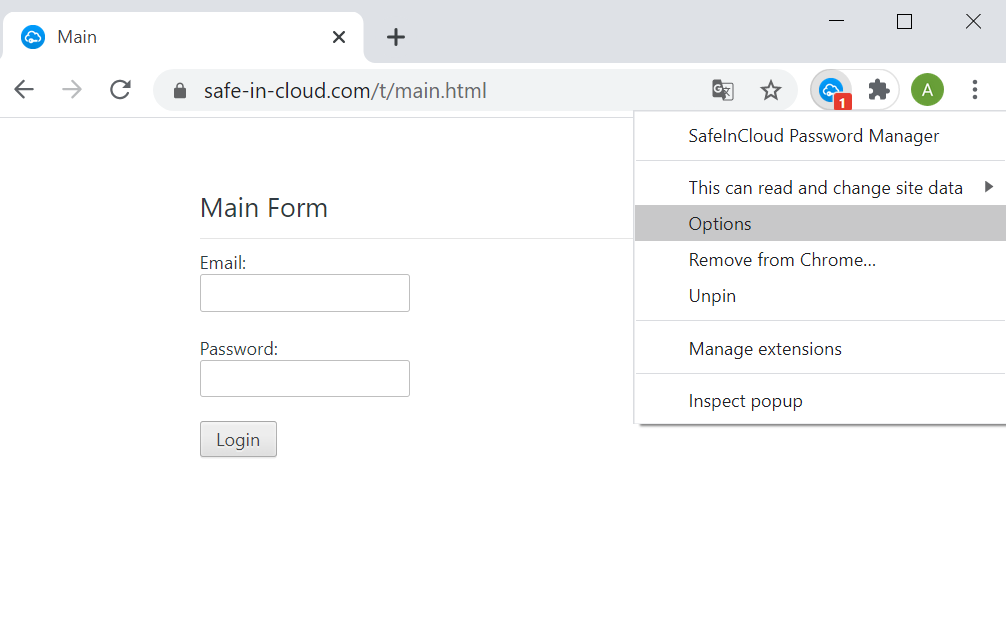Bookmark this page with the star icon
The image size is (1006, 634).
pos(770,91)
